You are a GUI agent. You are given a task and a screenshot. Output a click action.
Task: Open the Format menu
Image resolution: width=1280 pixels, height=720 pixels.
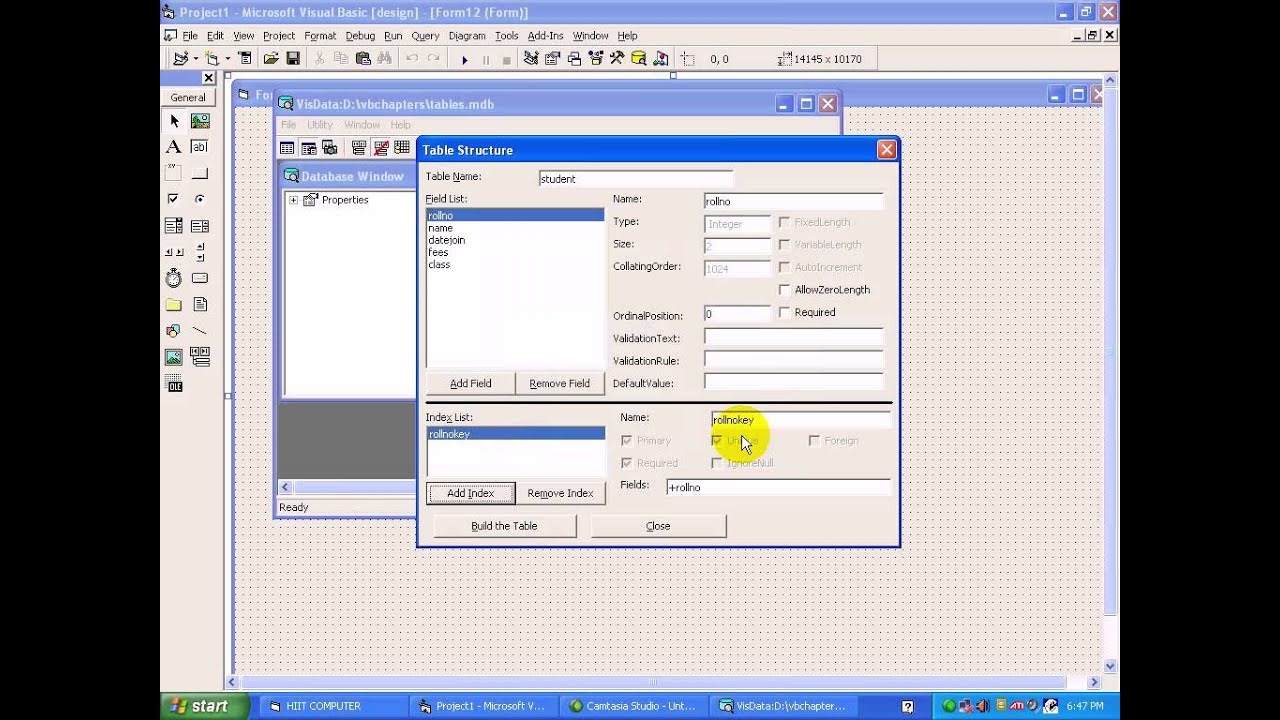[x=320, y=36]
